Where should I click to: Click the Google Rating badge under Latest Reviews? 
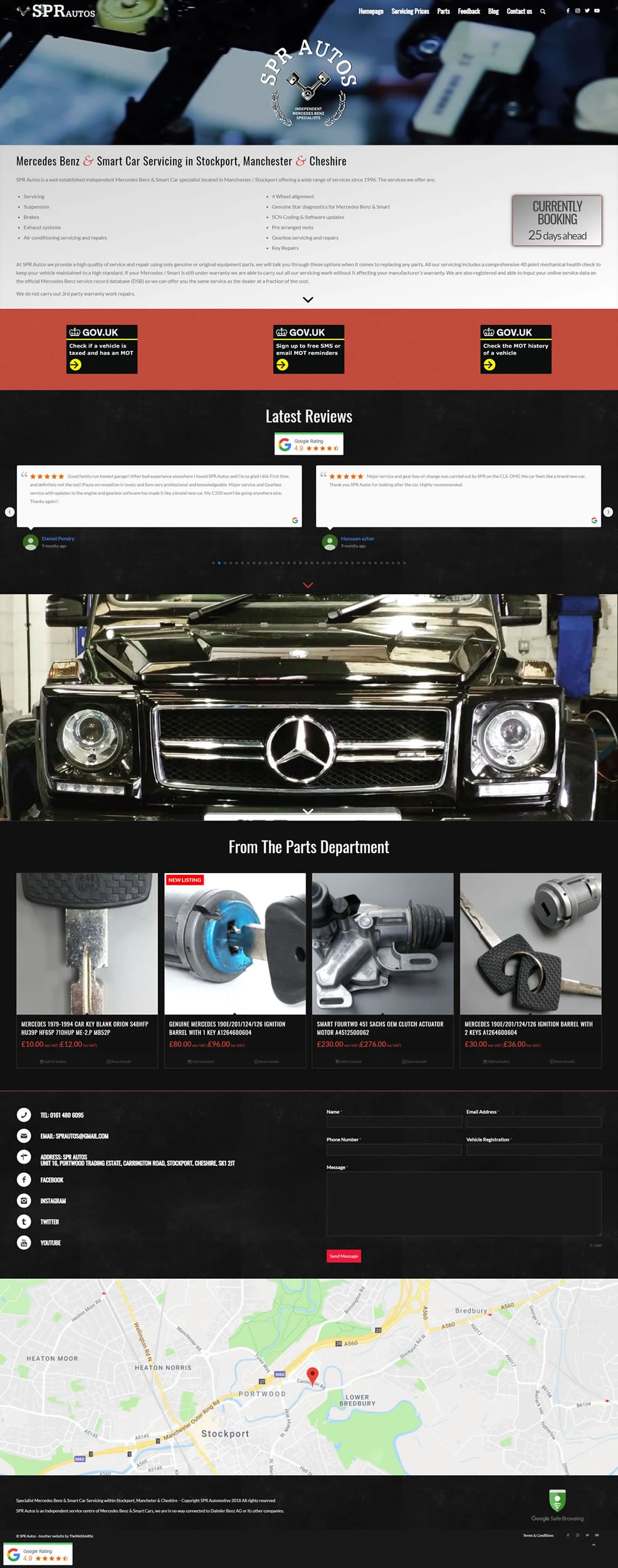click(309, 443)
